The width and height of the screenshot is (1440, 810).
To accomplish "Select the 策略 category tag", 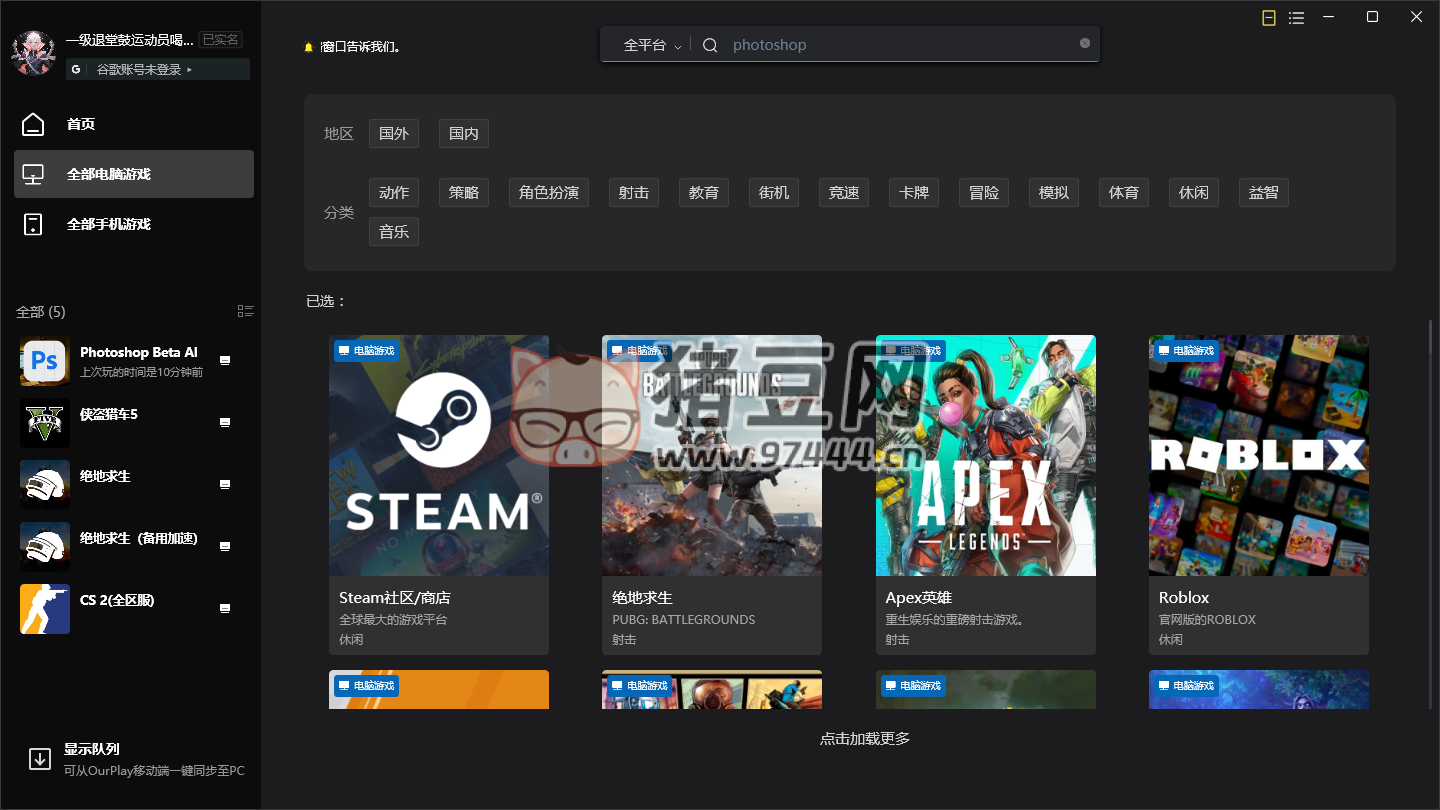I will pyautogui.click(x=464, y=193).
